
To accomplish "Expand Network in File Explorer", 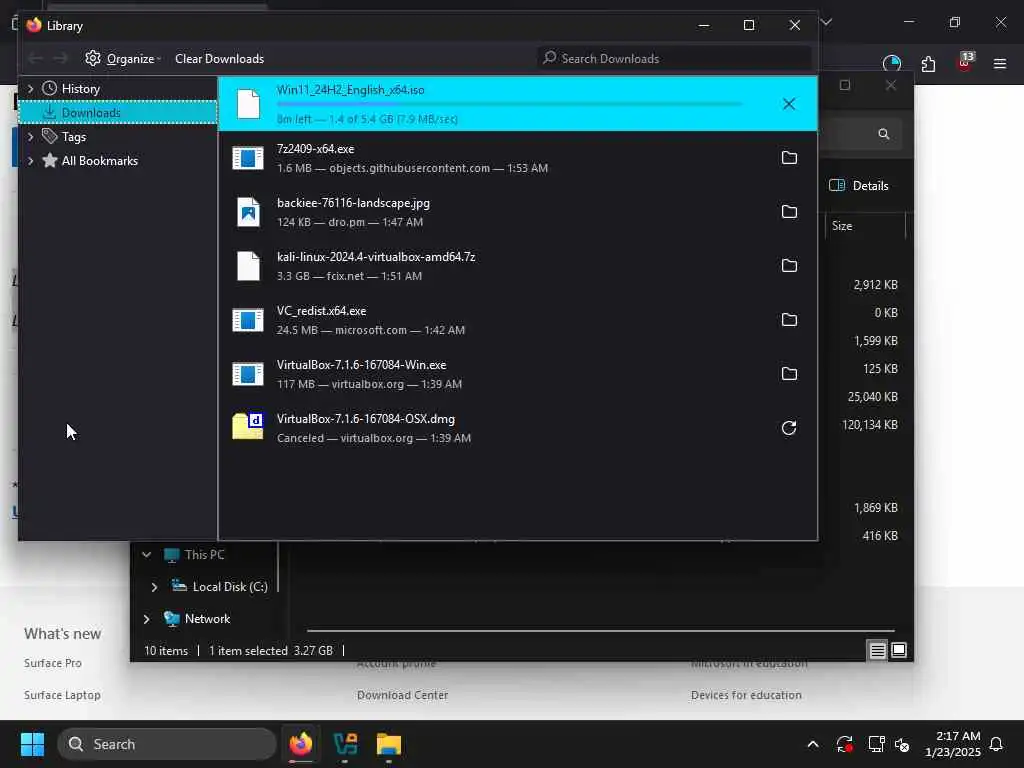I will (147, 619).
